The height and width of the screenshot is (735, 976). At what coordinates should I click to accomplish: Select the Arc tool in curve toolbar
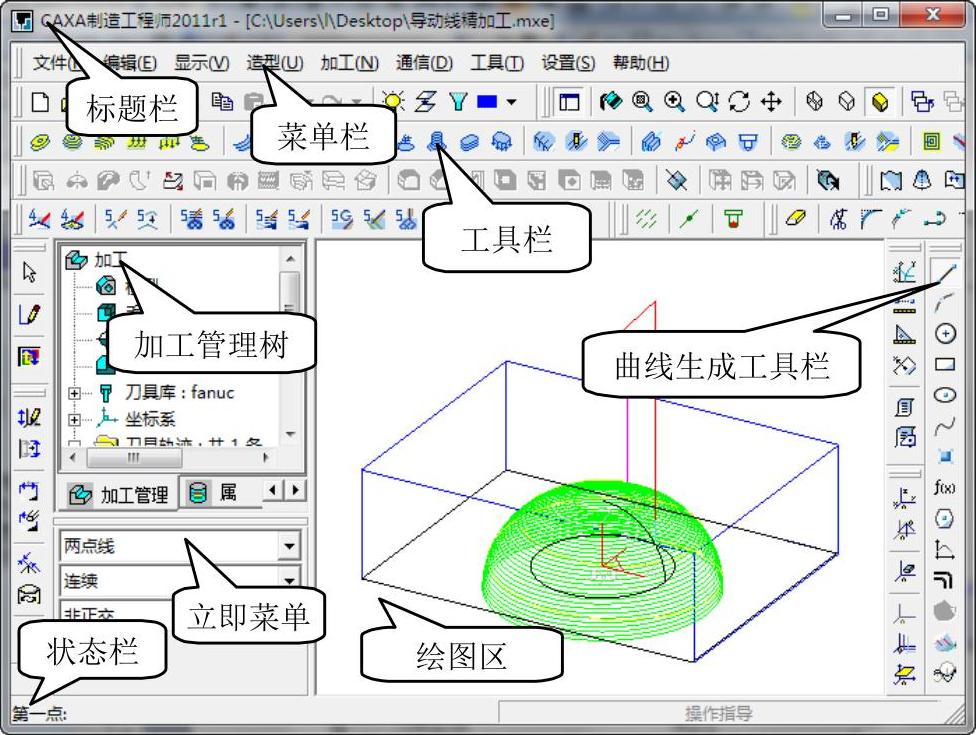pyautogui.click(x=944, y=302)
